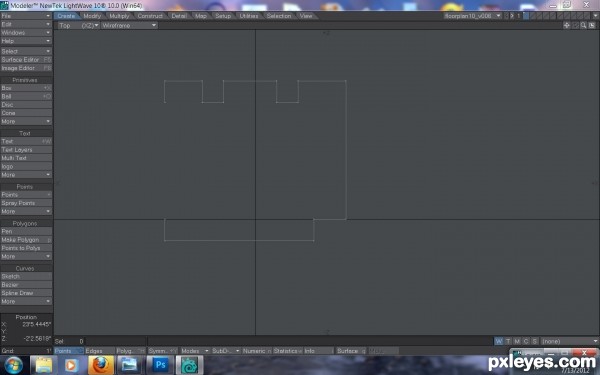Select the Ball primitive tool
The width and height of the screenshot is (600, 375).
pyautogui.click(x=26, y=96)
